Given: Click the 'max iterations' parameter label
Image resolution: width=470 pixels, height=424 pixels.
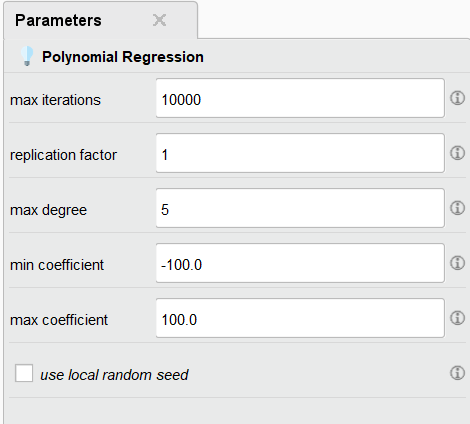Looking at the screenshot, I should coord(55,100).
